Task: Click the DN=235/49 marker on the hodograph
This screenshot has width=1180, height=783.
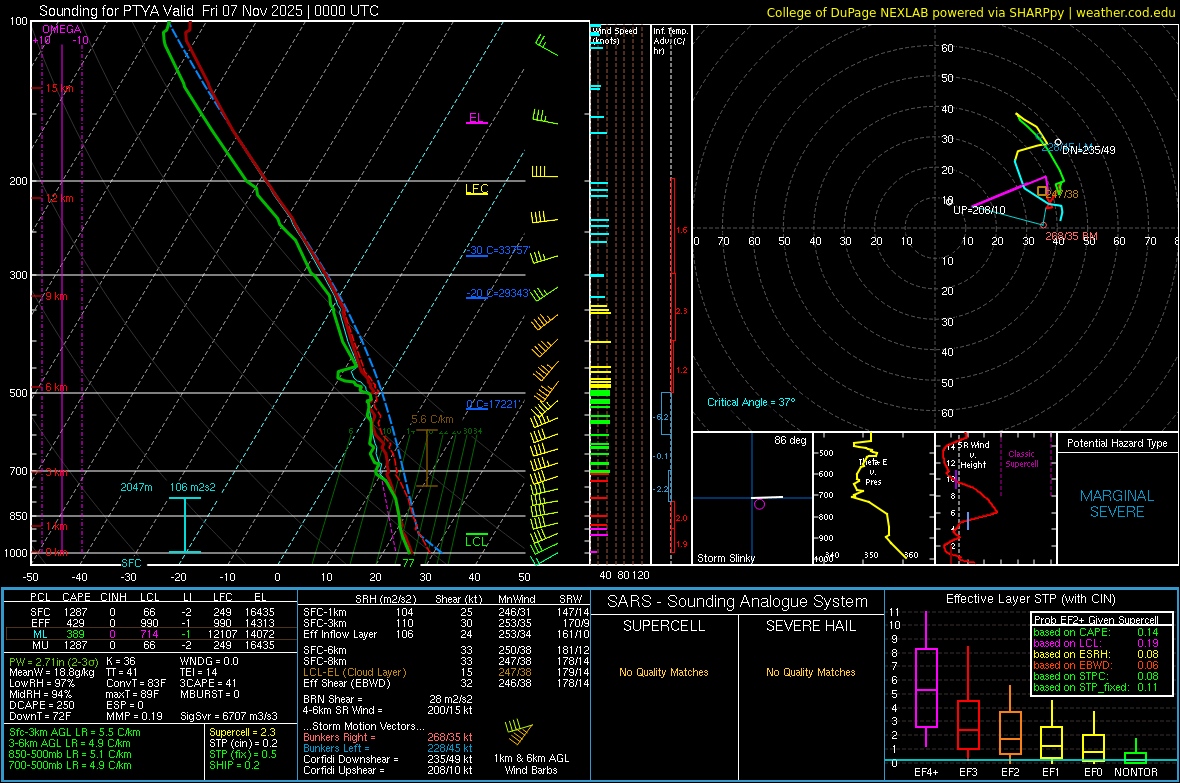Action: coord(1088,150)
